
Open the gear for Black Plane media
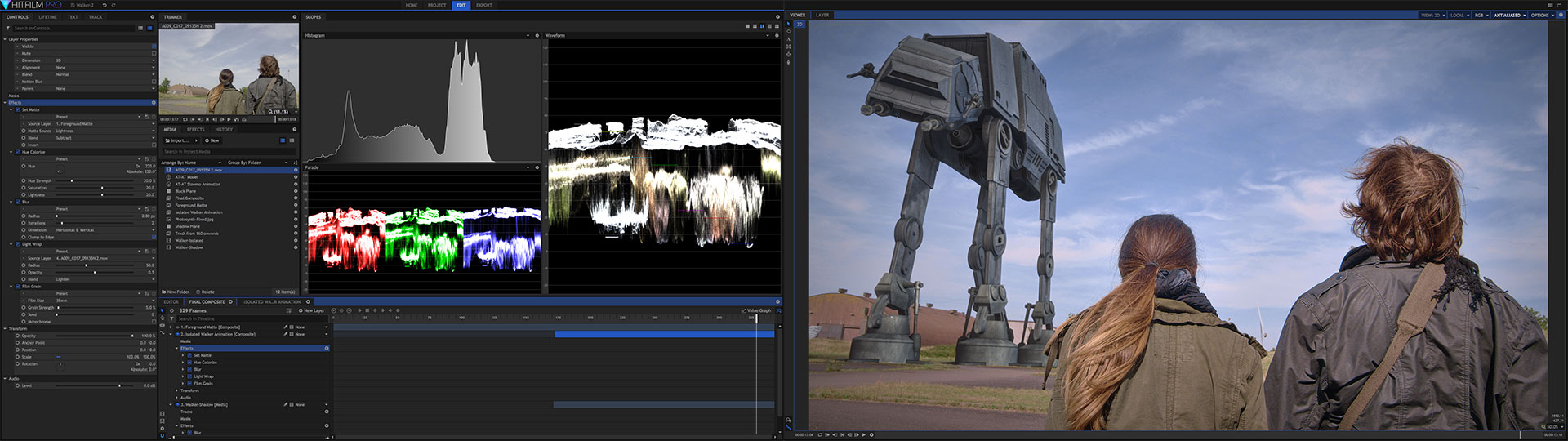(x=296, y=191)
